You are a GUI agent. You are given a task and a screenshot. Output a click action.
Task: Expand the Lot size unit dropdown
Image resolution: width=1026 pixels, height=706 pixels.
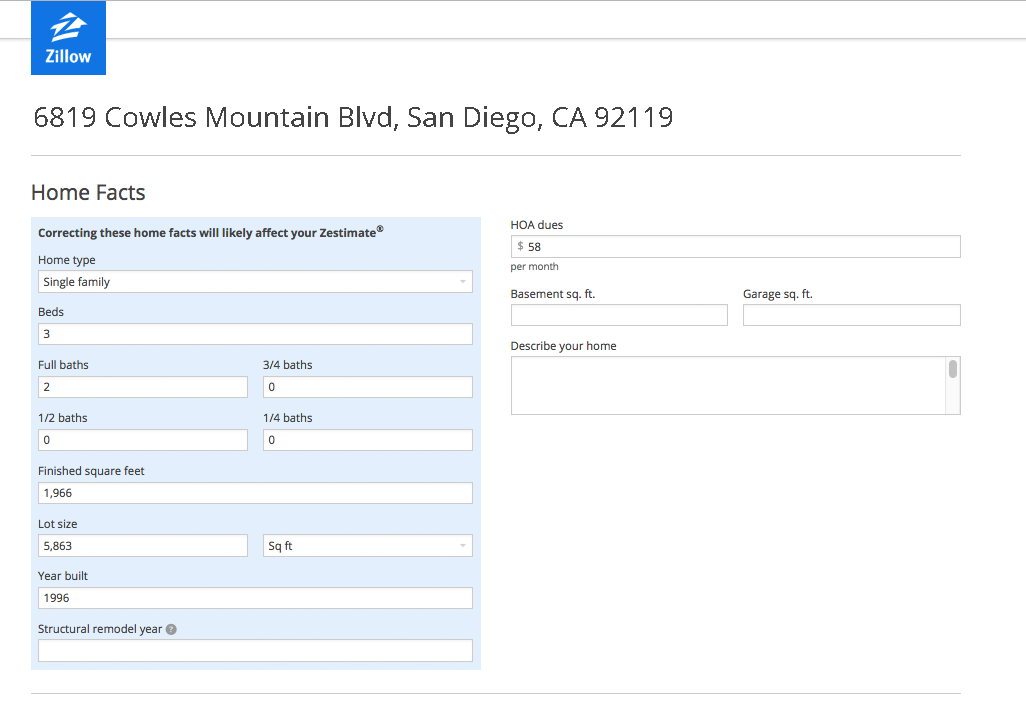point(367,546)
